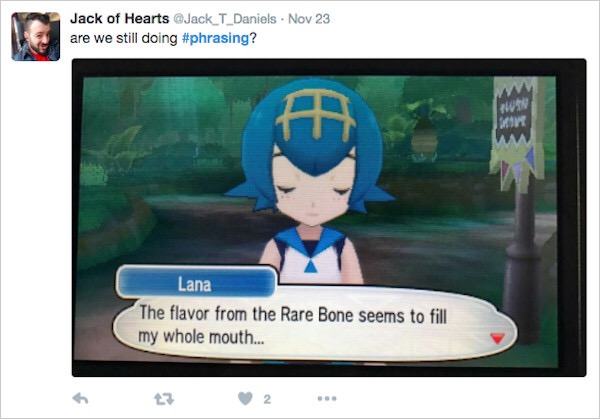View the like count number 2

pos(267,399)
